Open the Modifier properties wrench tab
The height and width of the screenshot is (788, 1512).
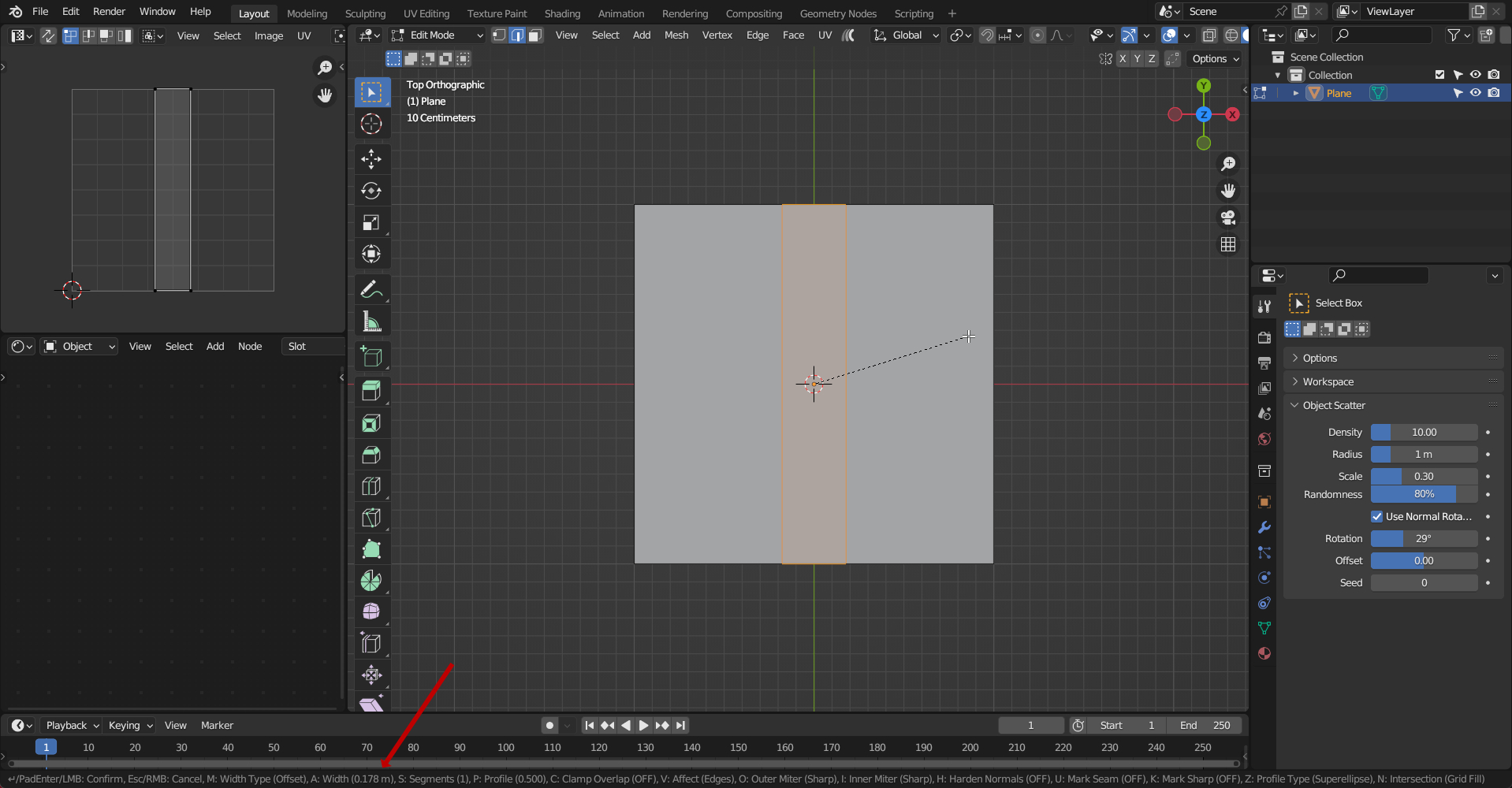pos(1264,527)
